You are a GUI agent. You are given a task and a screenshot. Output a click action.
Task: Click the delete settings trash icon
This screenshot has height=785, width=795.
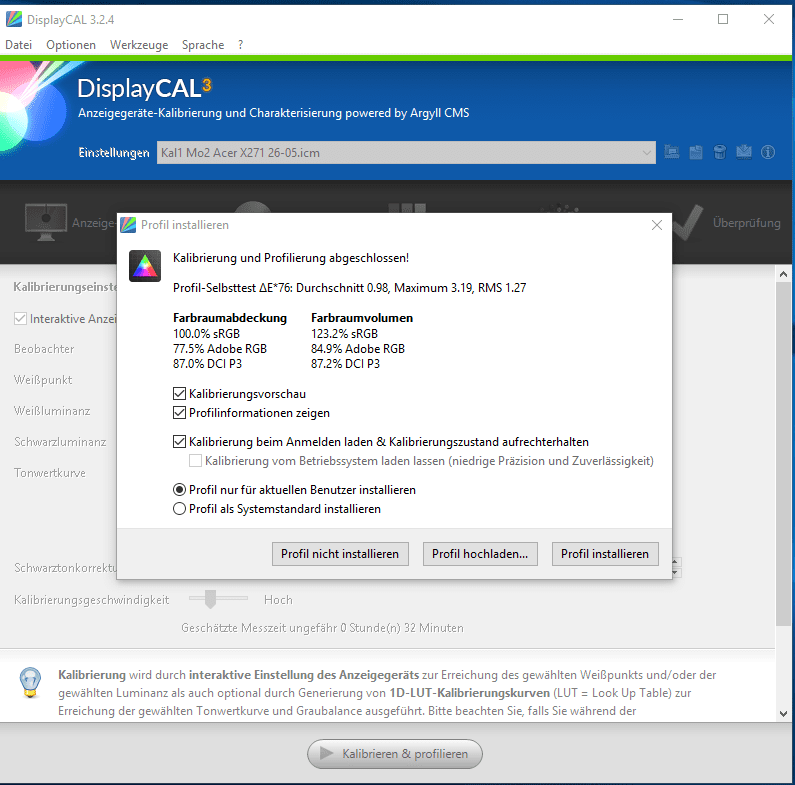(x=719, y=152)
